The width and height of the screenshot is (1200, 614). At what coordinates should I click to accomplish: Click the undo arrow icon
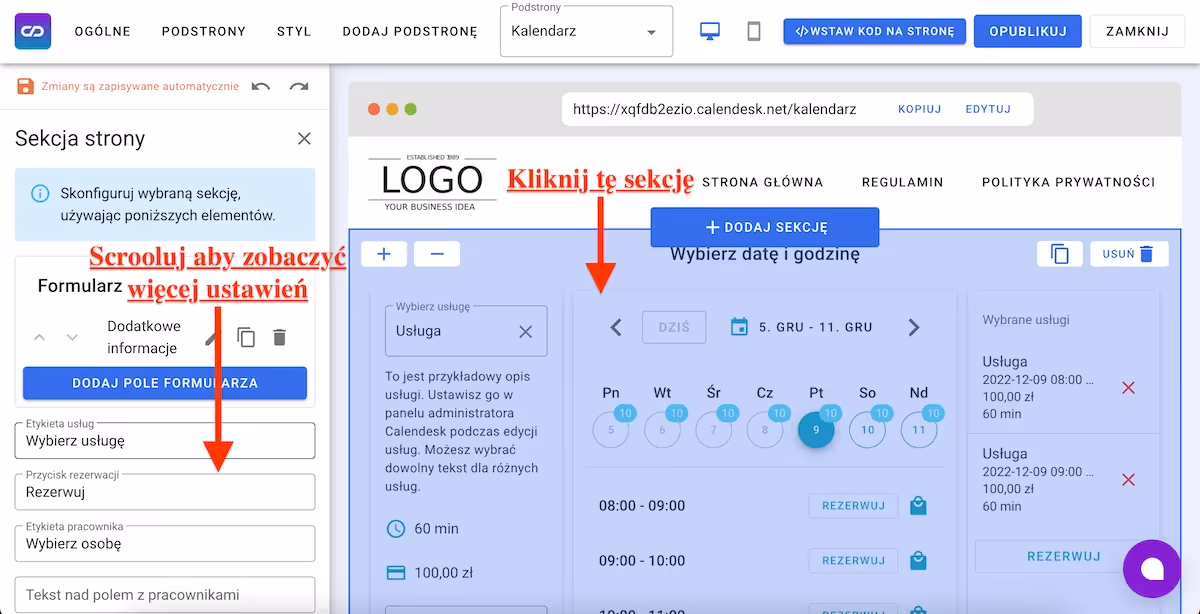(x=261, y=86)
